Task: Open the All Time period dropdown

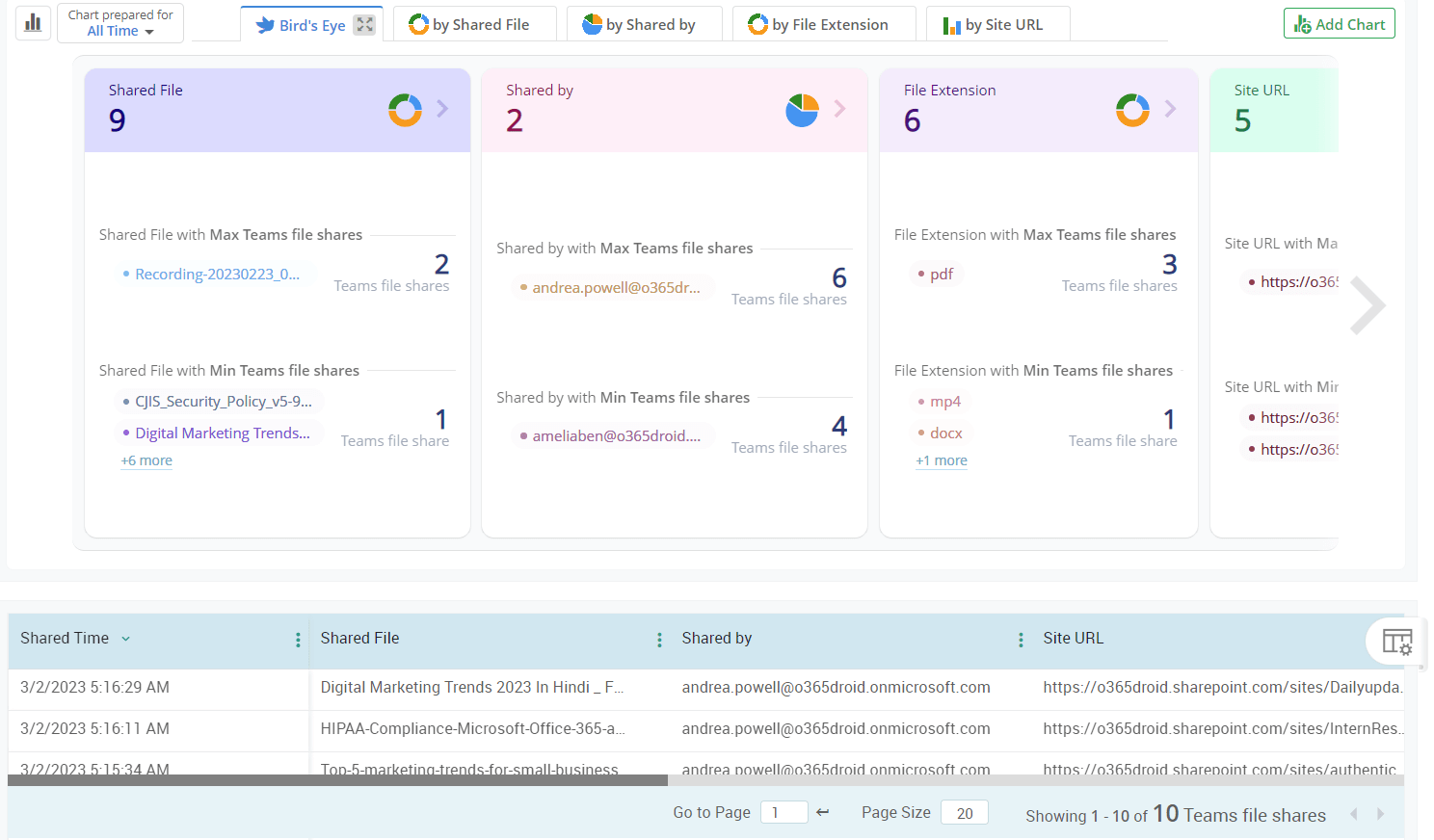Action: tap(120, 31)
